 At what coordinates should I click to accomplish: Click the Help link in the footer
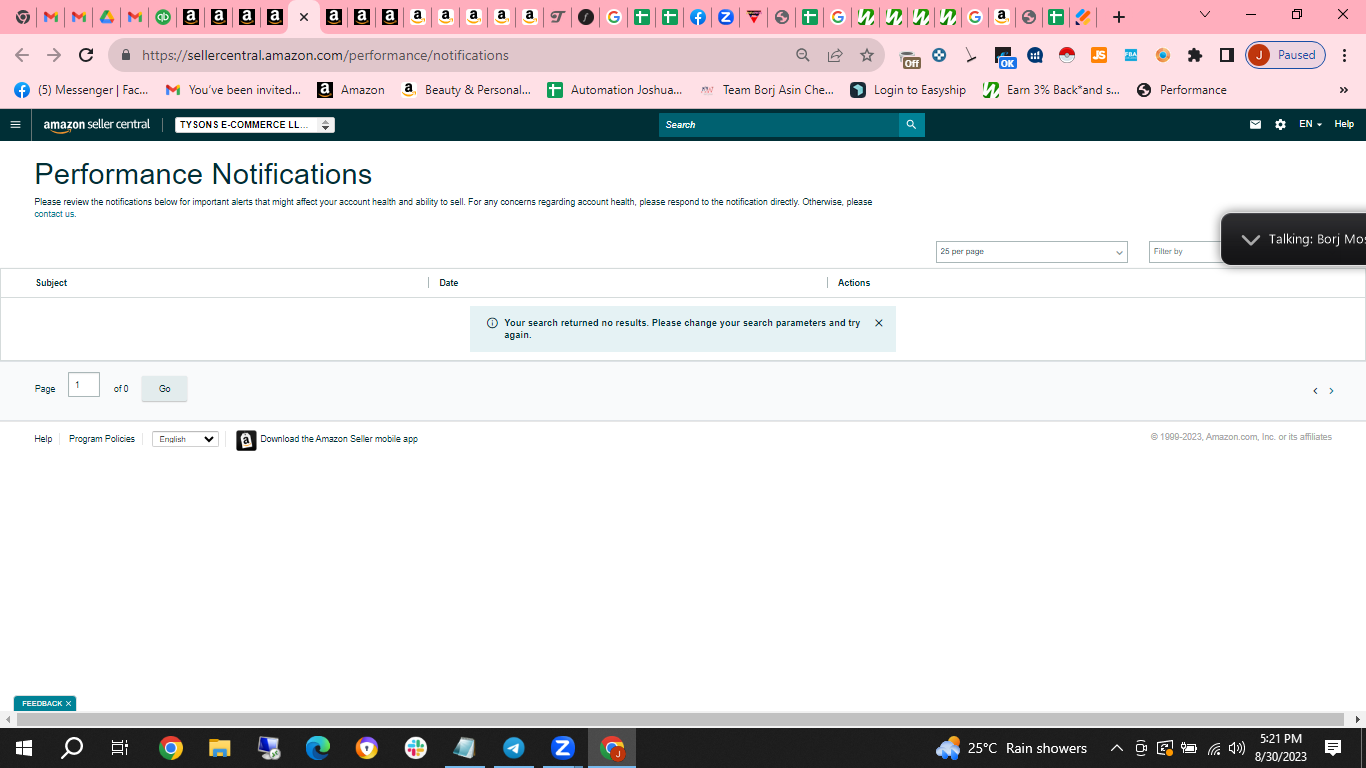click(x=43, y=439)
